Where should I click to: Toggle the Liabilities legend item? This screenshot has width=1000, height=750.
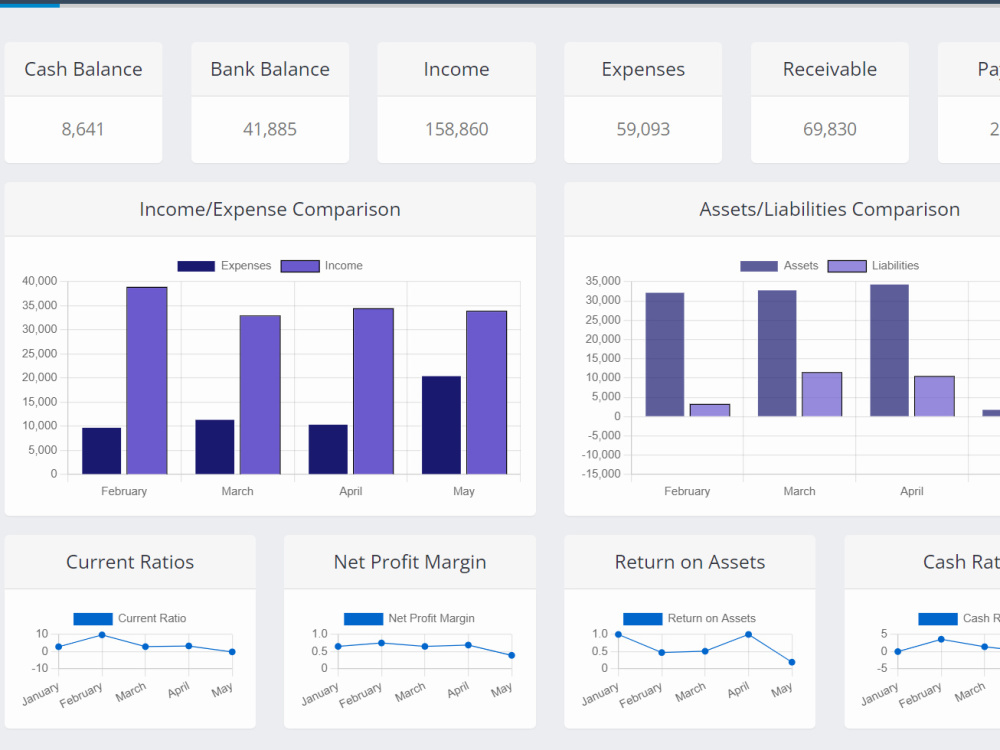pyautogui.click(x=873, y=266)
